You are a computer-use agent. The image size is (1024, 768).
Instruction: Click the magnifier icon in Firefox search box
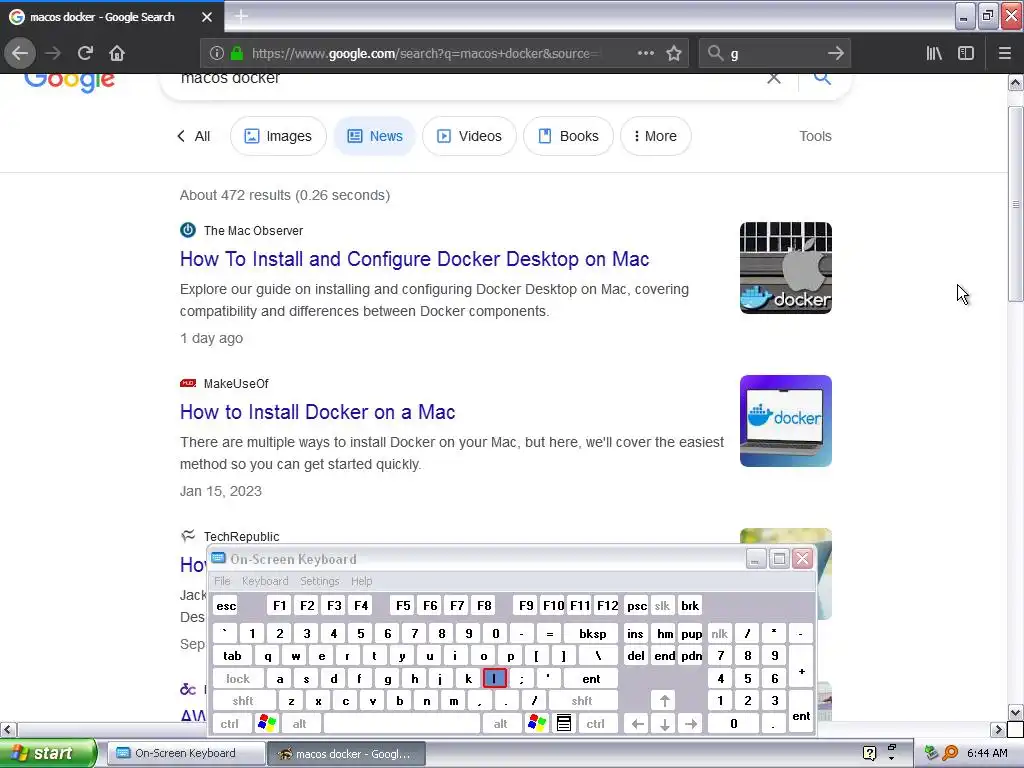[x=716, y=53]
